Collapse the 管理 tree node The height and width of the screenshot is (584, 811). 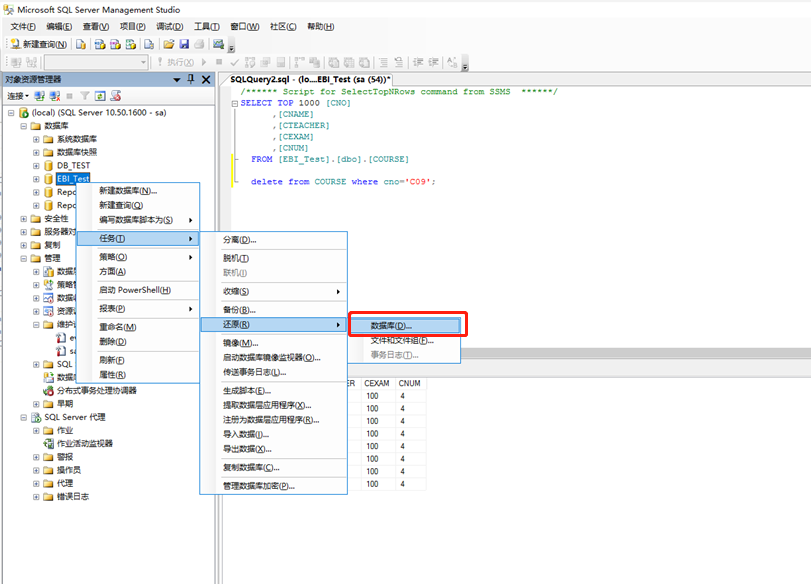pos(22,257)
